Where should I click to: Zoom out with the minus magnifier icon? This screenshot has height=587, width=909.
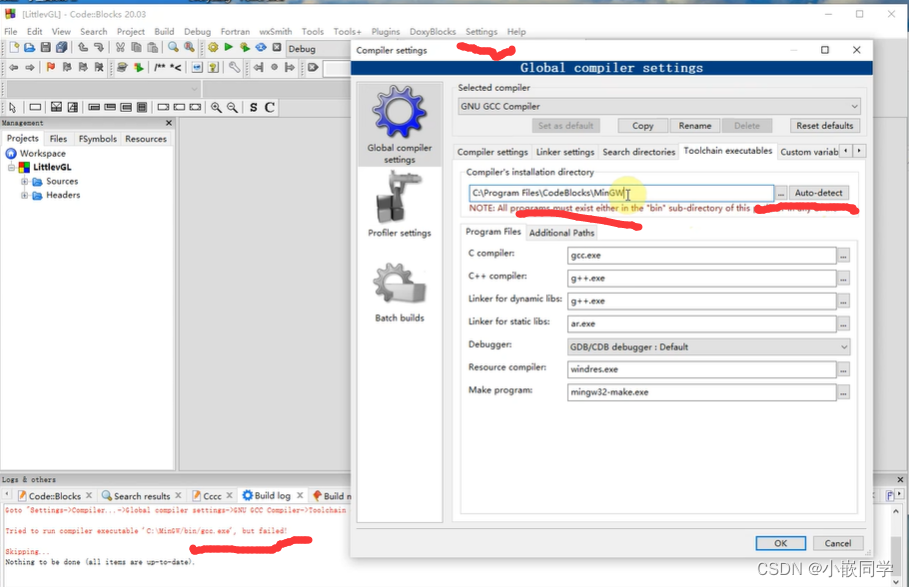point(232,107)
